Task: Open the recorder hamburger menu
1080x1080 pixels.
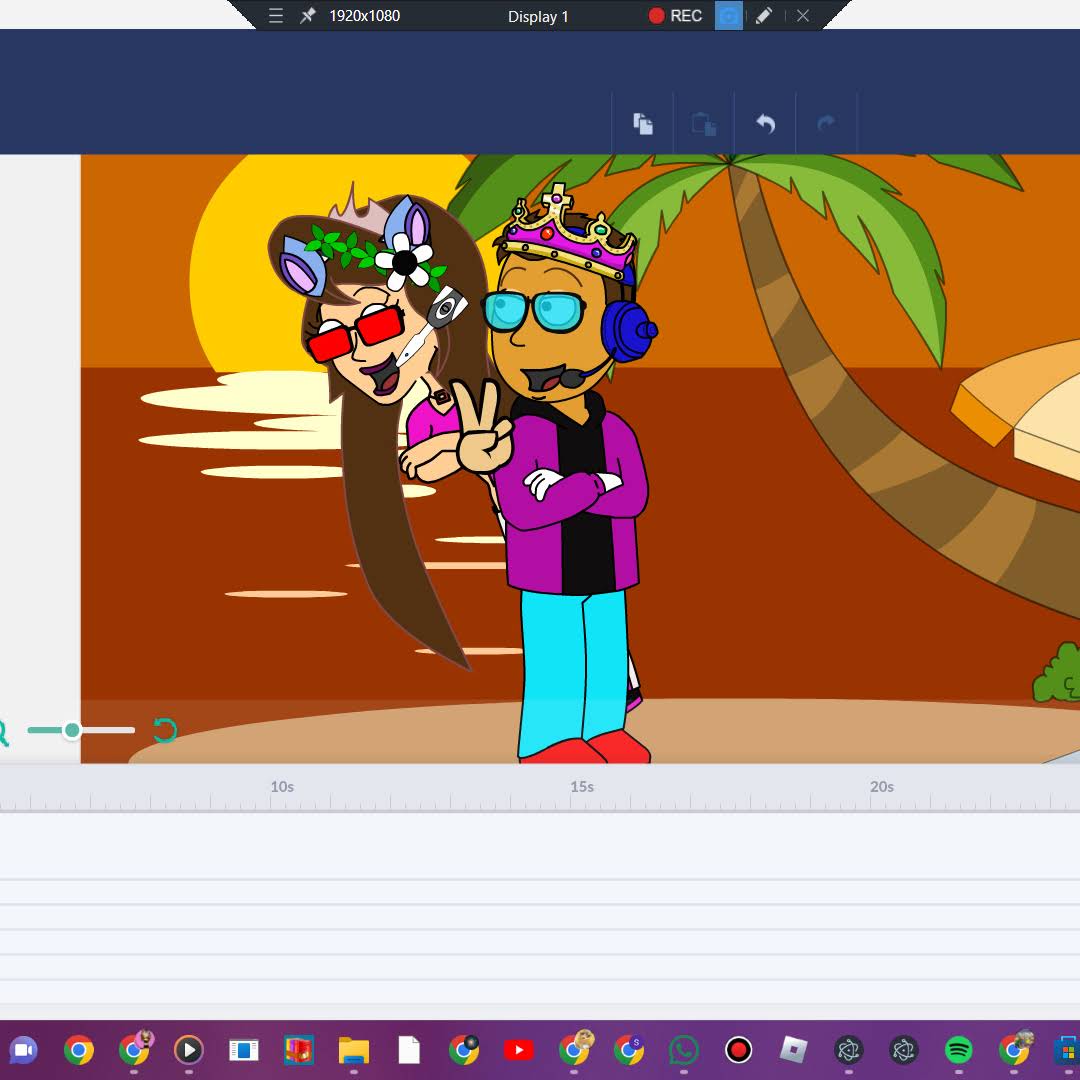Action: coord(276,16)
